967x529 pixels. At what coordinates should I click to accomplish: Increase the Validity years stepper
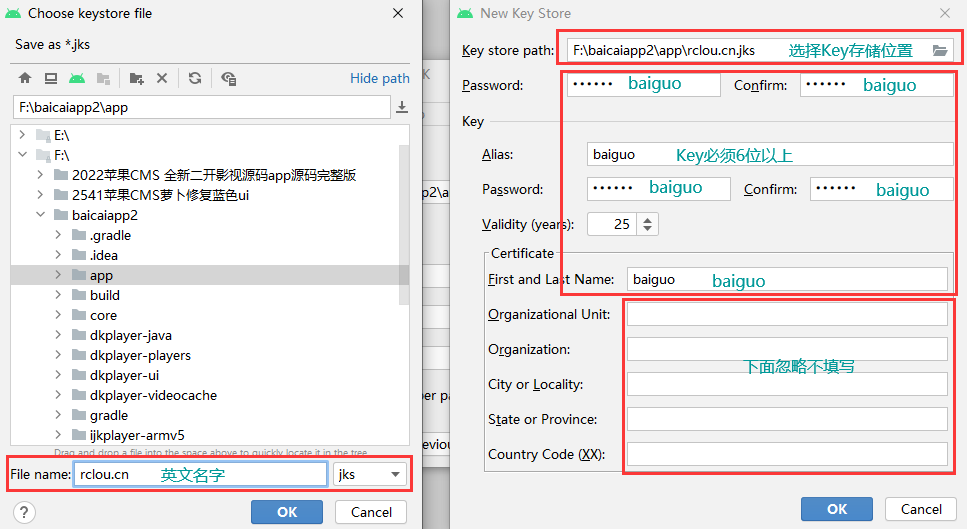(x=647, y=219)
